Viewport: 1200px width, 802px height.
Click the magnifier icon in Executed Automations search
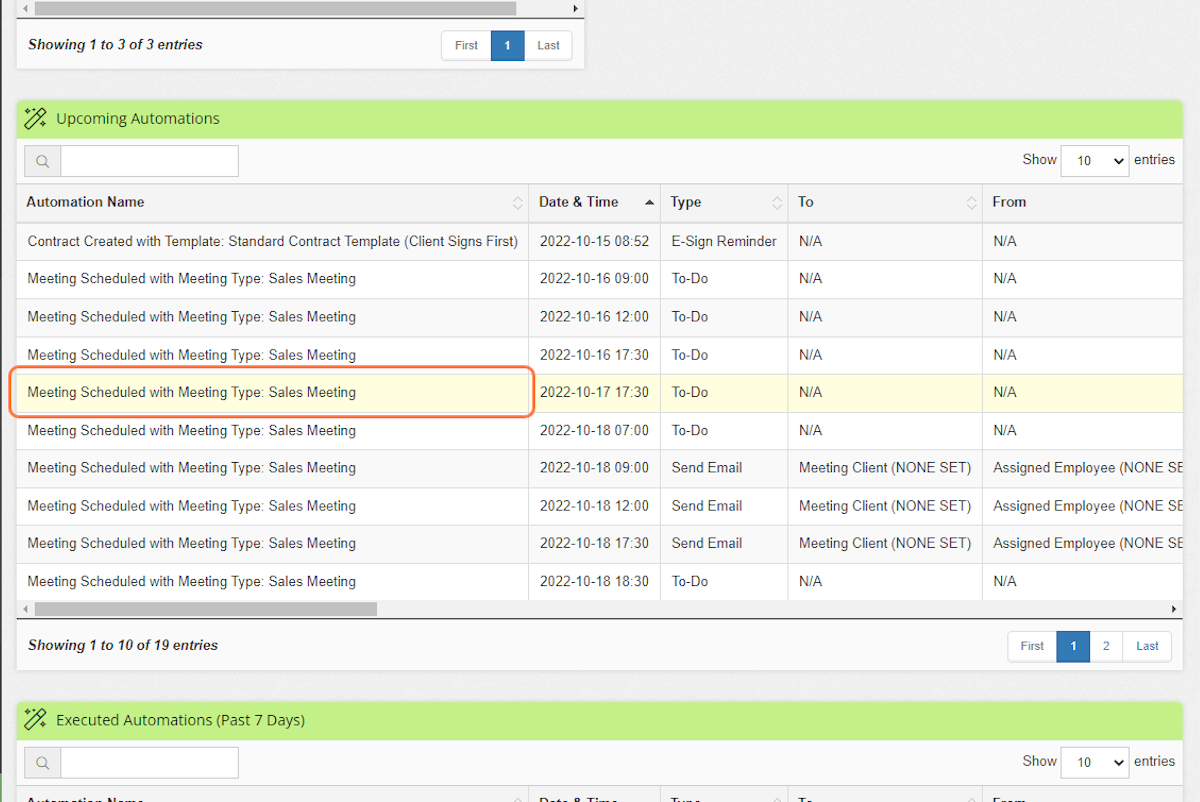click(x=41, y=762)
